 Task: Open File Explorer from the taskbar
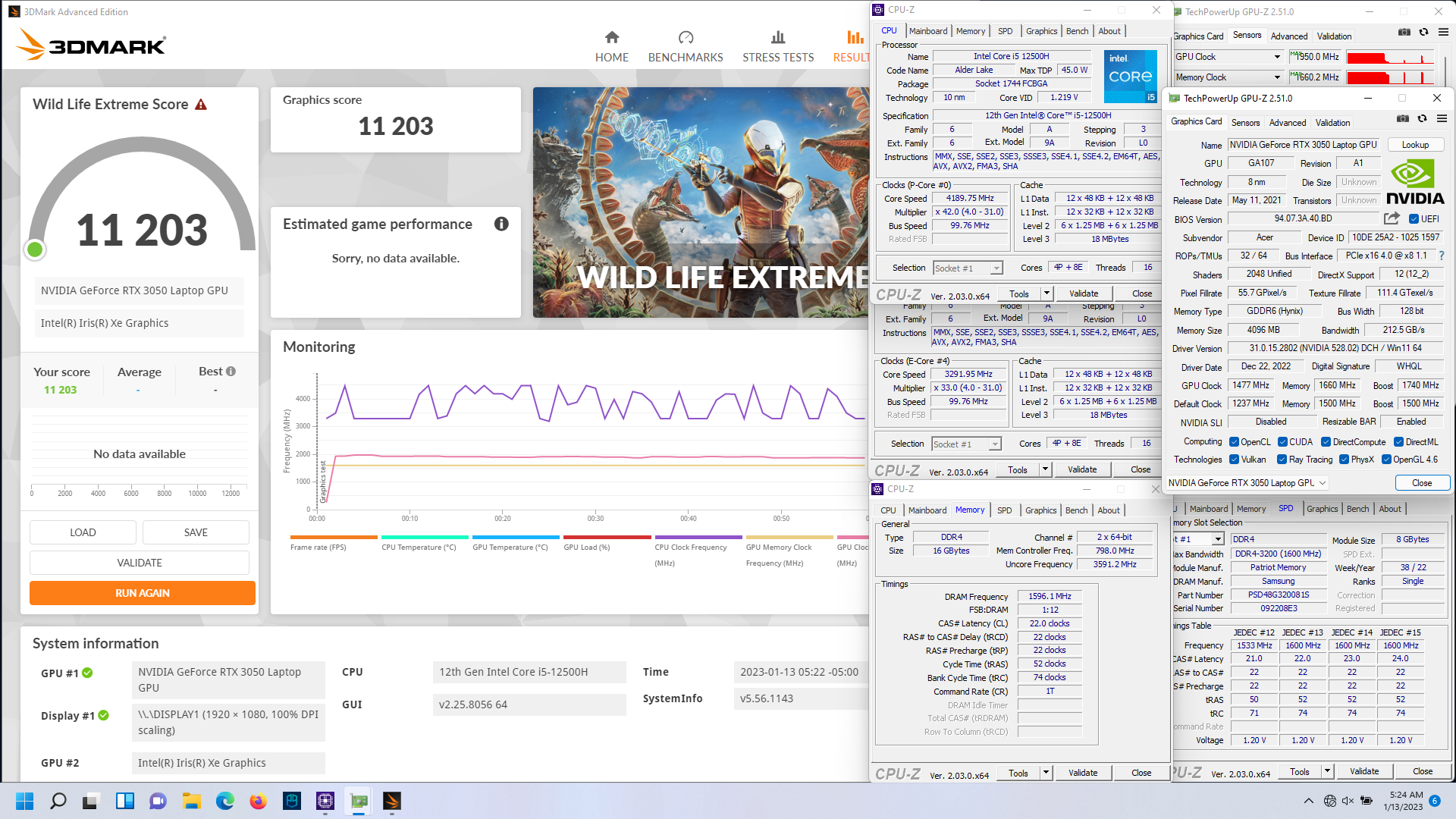[192, 801]
